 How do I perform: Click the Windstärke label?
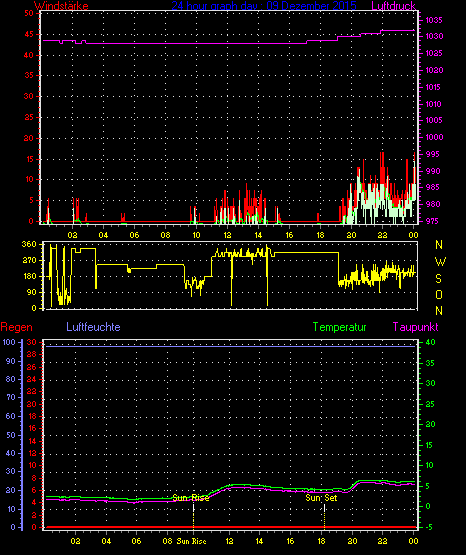click(61, 6)
